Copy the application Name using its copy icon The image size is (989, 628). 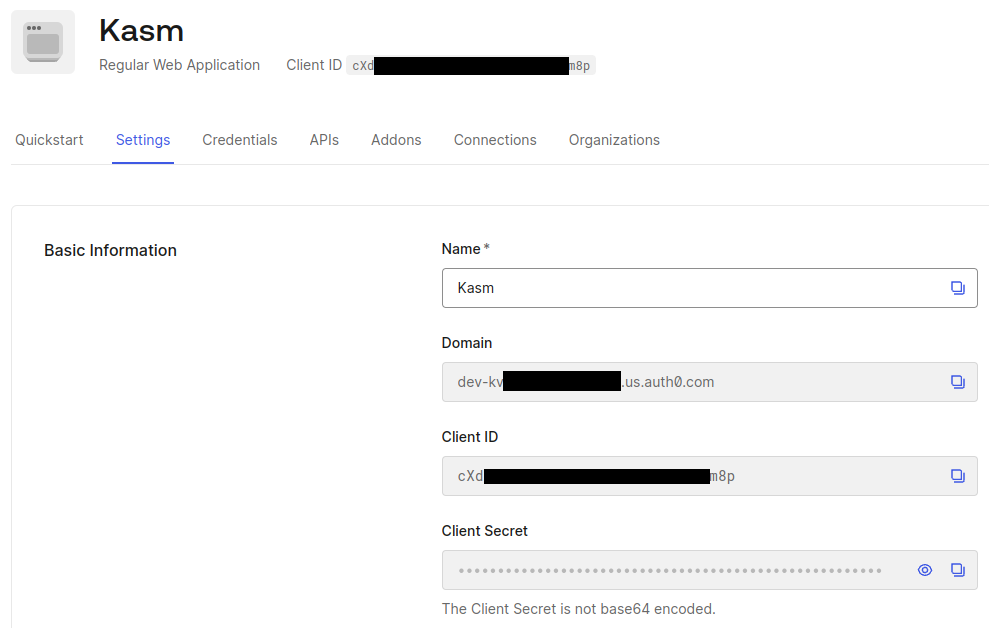(x=958, y=287)
